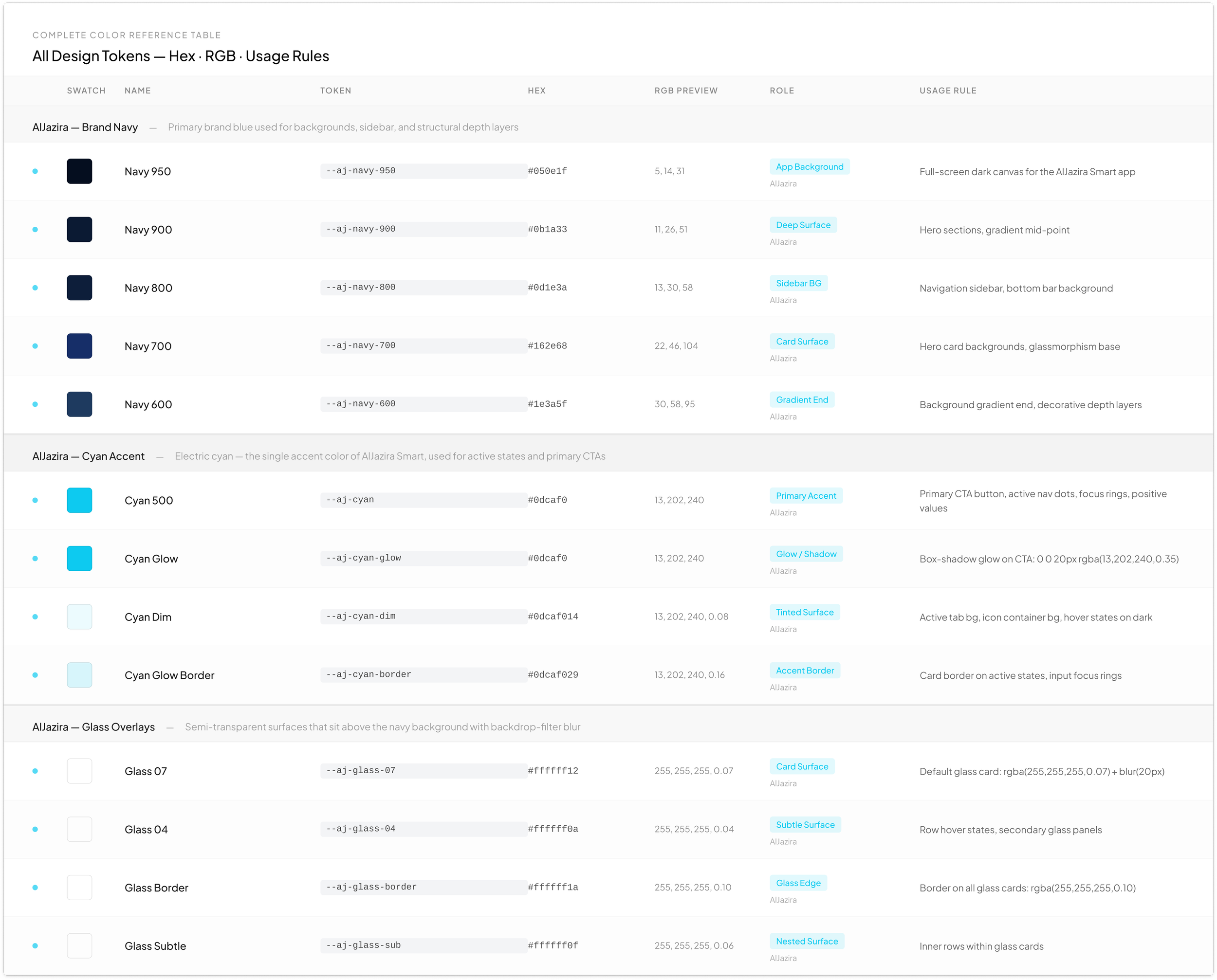This screenshot has height=980, width=1217.
Task: Click the SWATCH column header
Action: [x=86, y=91]
